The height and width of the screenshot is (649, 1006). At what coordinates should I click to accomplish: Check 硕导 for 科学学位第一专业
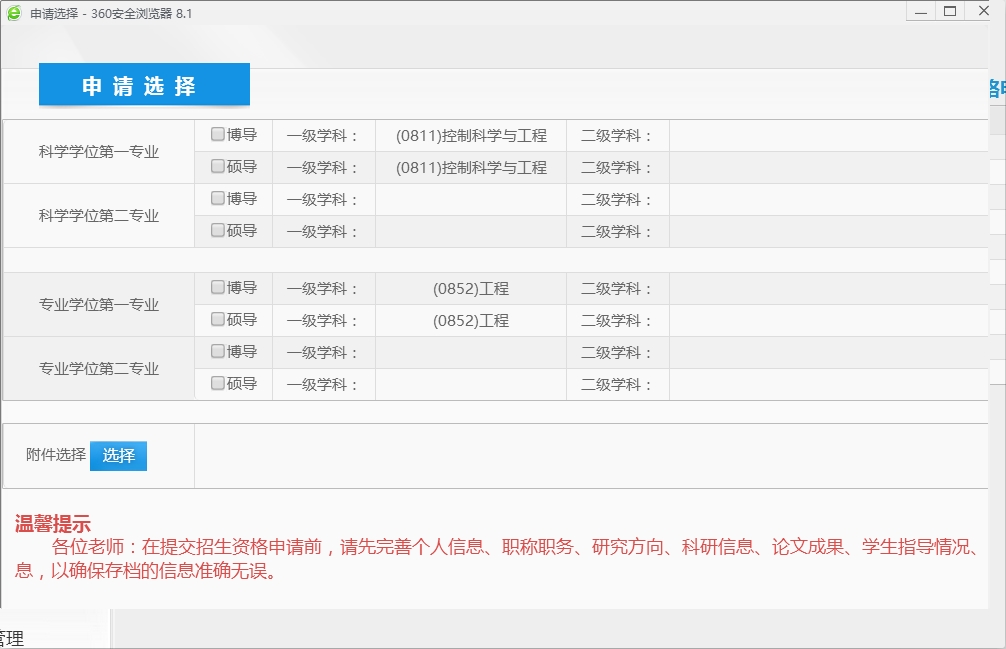click(217, 166)
